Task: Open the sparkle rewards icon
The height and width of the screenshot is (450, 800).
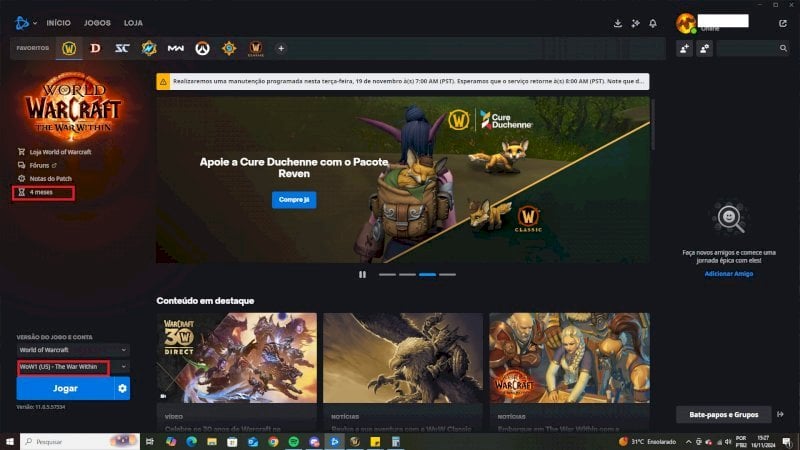Action: [635, 23]
